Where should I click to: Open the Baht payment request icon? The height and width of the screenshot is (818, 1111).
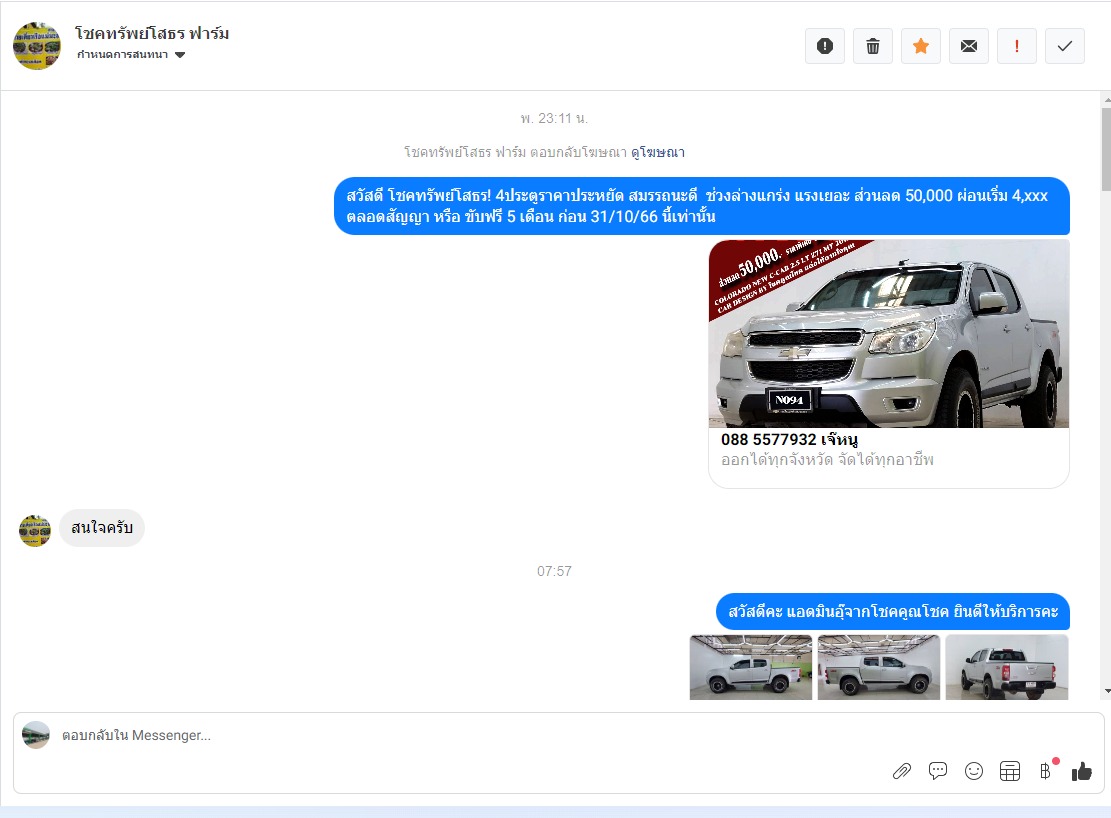(1046, 771)
